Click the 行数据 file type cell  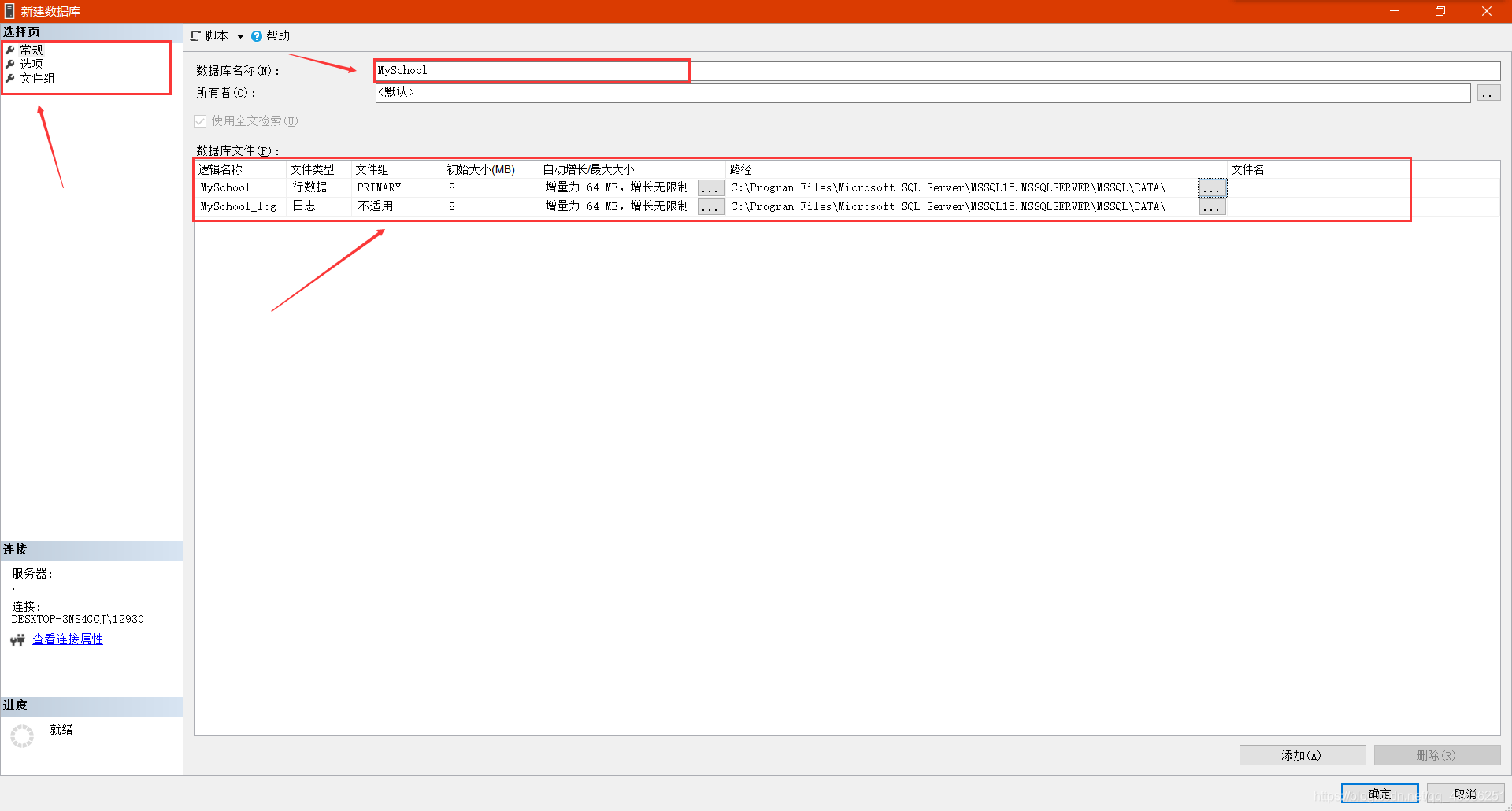(318, 187)
